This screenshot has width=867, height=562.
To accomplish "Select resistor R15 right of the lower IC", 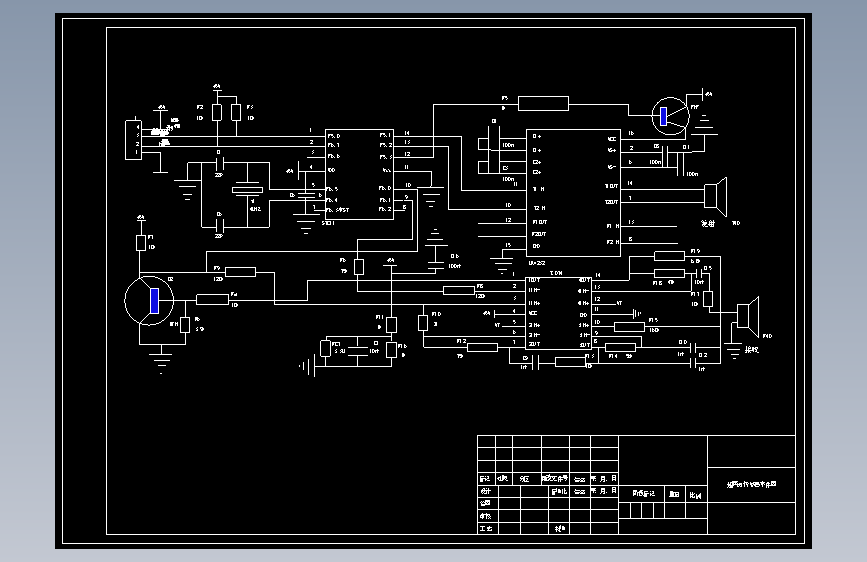I will [629, 327].
